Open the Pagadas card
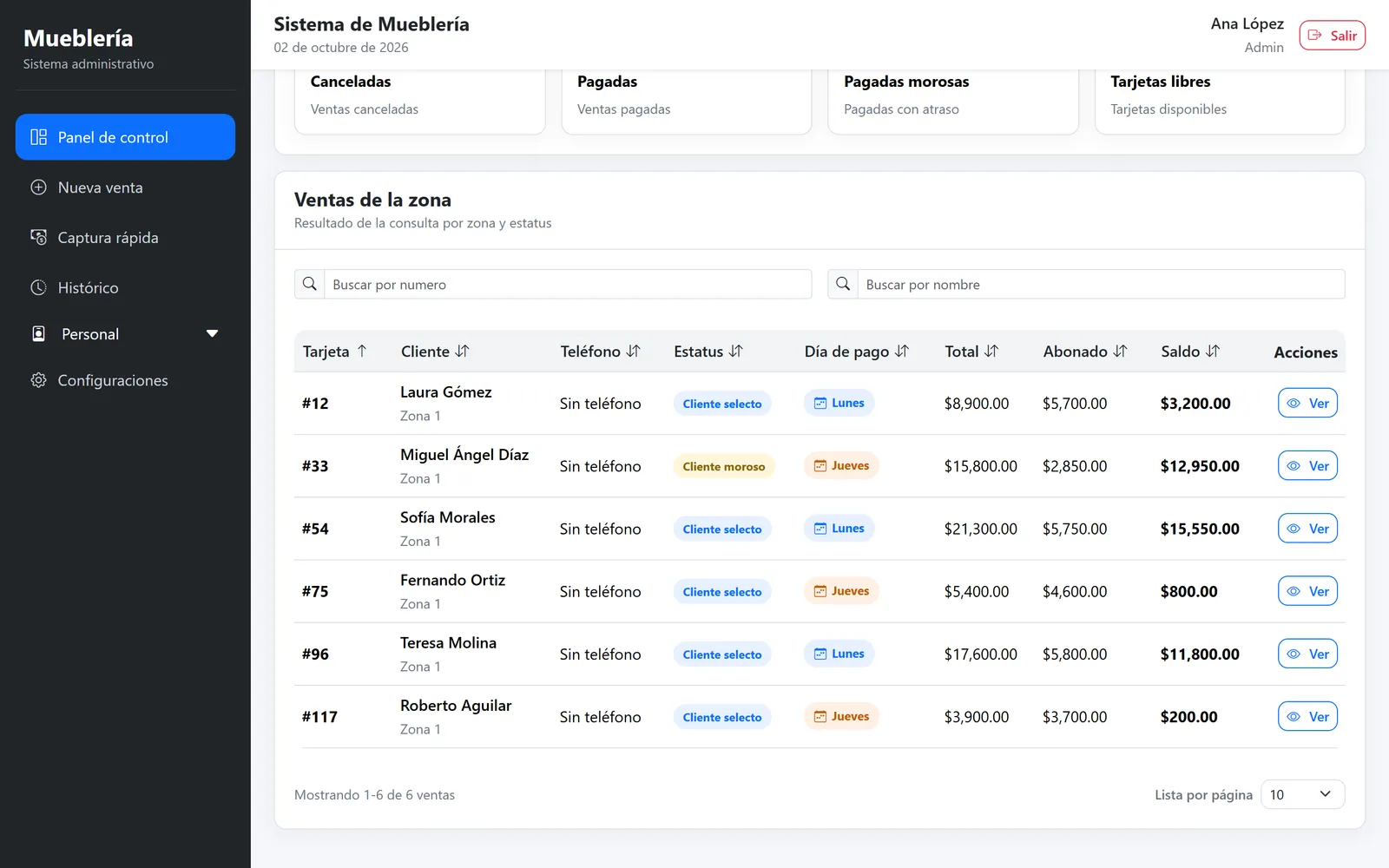Screen dimensions: 1389x868 point(686,102)
